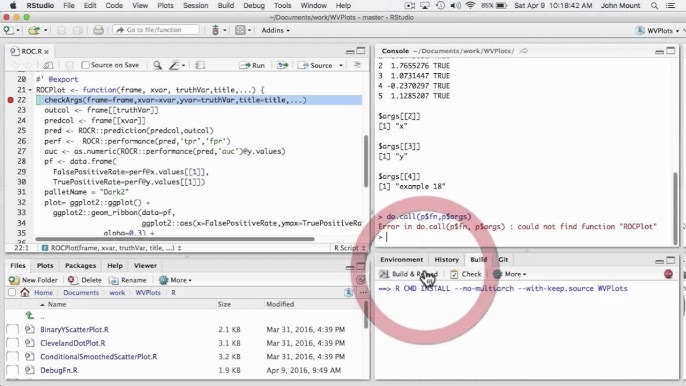Select the Build tab

point(479,260)
